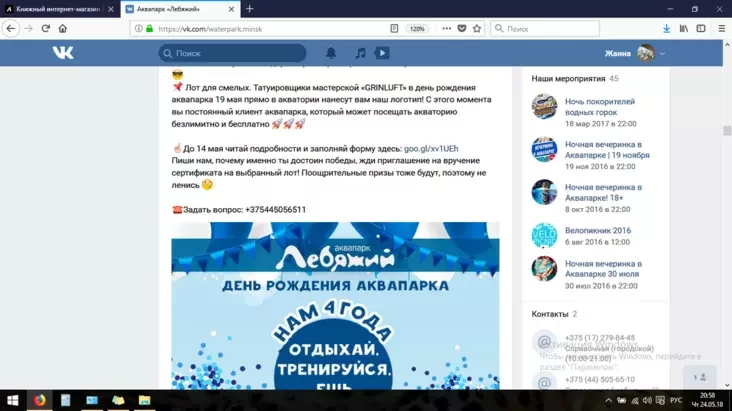Open Ночь покорителей водных горок event

(598, 106)
